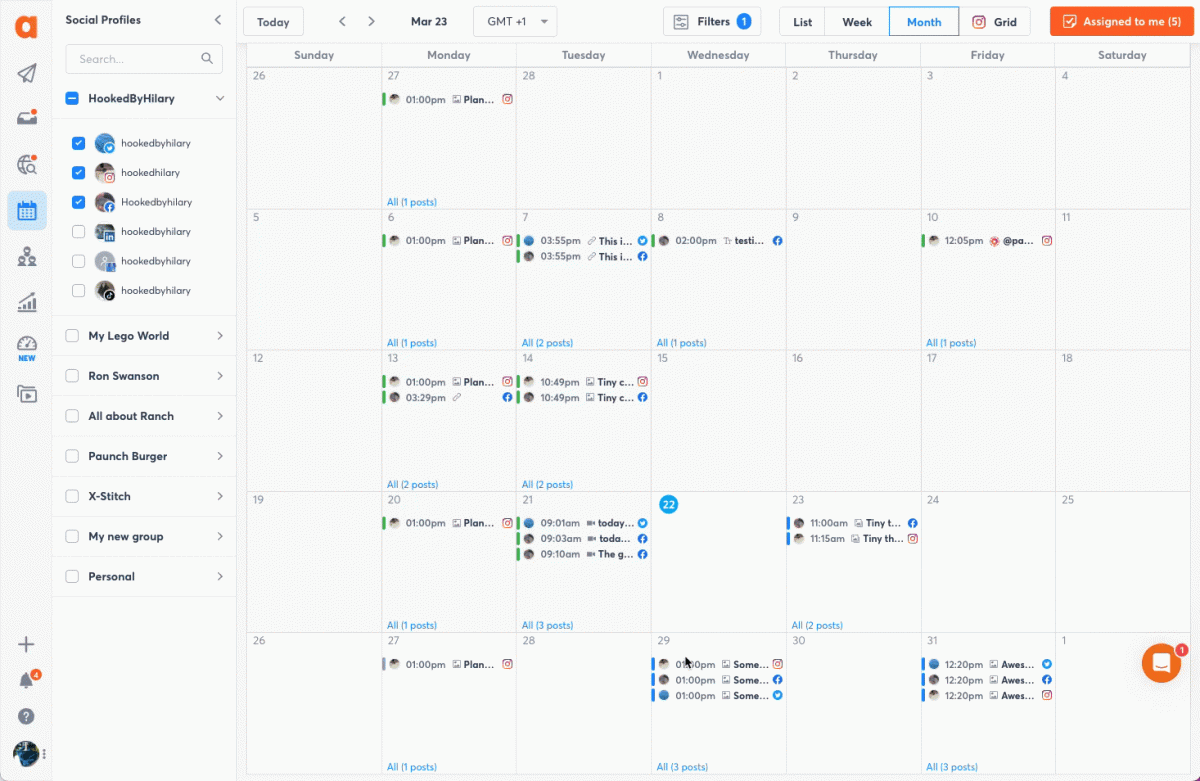Check the Personal group checkbox
This screenshot has height=781, width=1200.
coord(72,576)
